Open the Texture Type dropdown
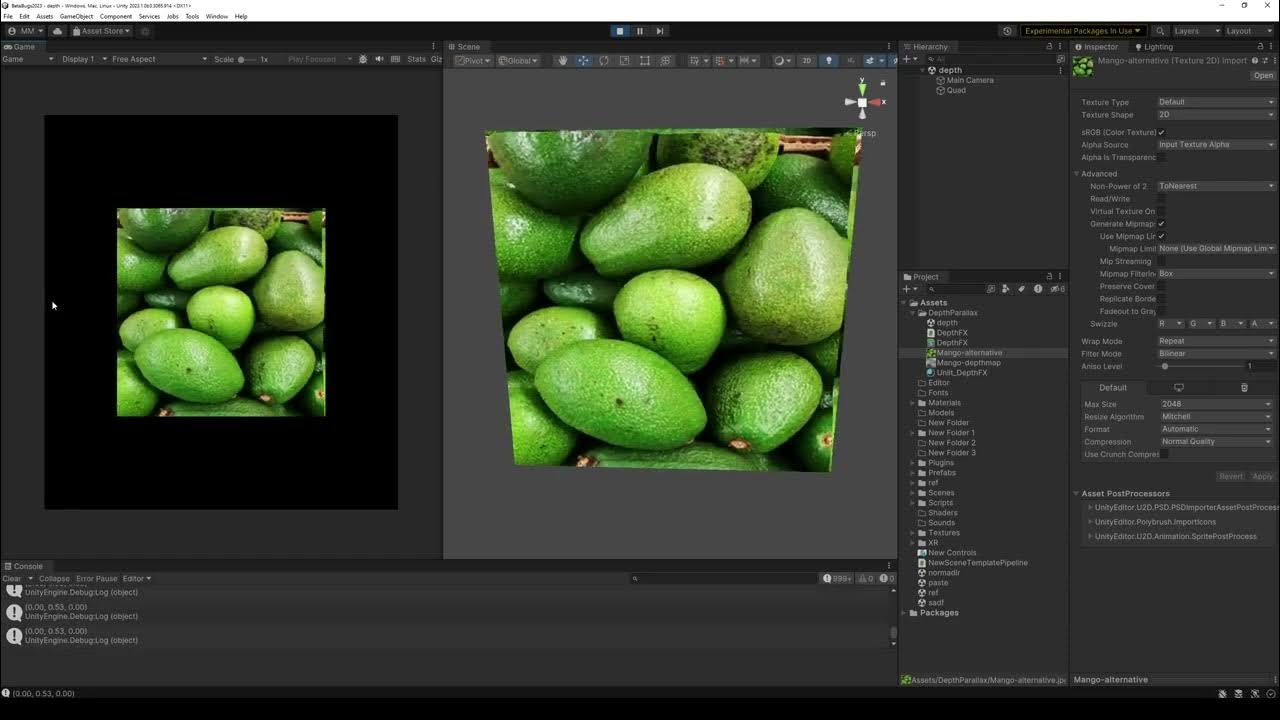Screen dimensions: 1280x720 click(1216, 102)
